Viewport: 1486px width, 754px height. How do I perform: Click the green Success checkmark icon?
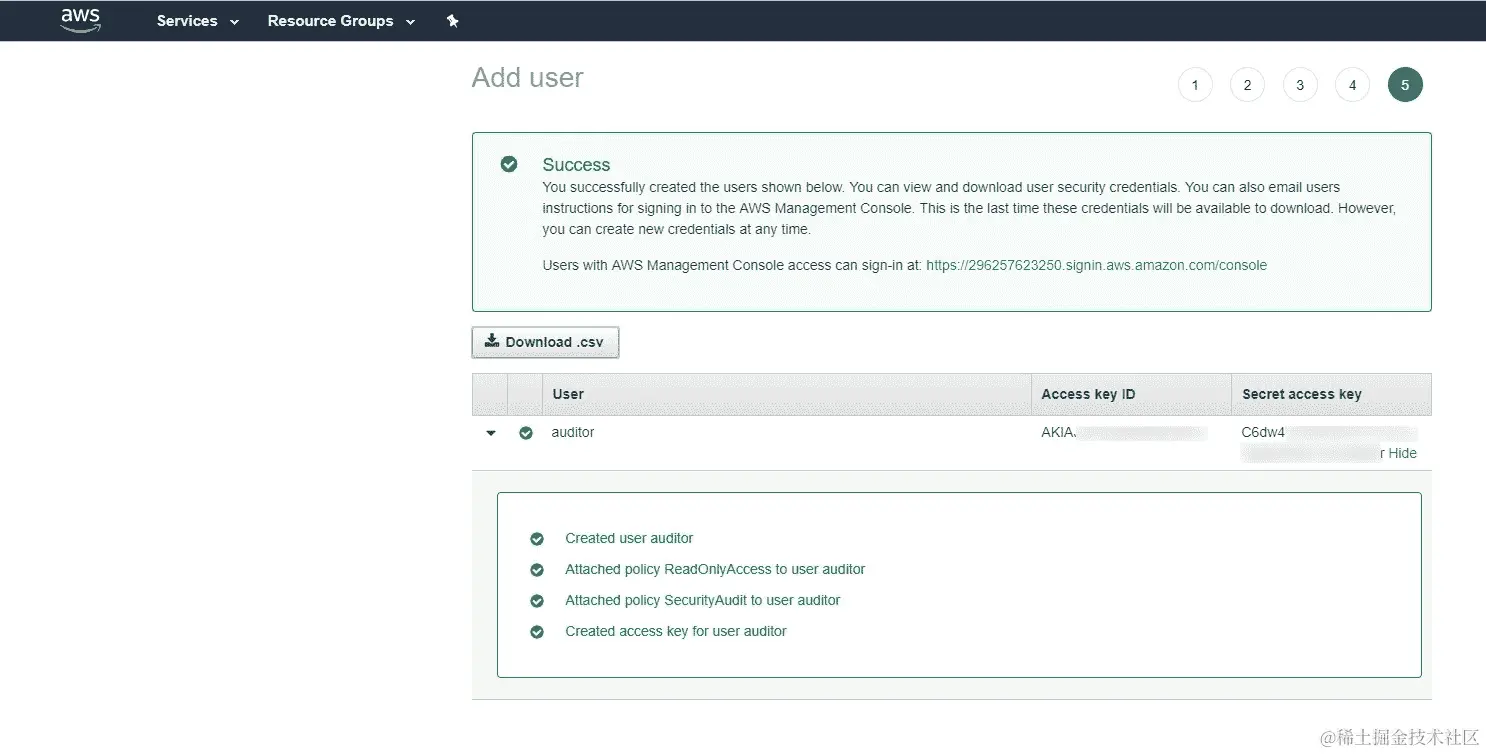point(509,164)
